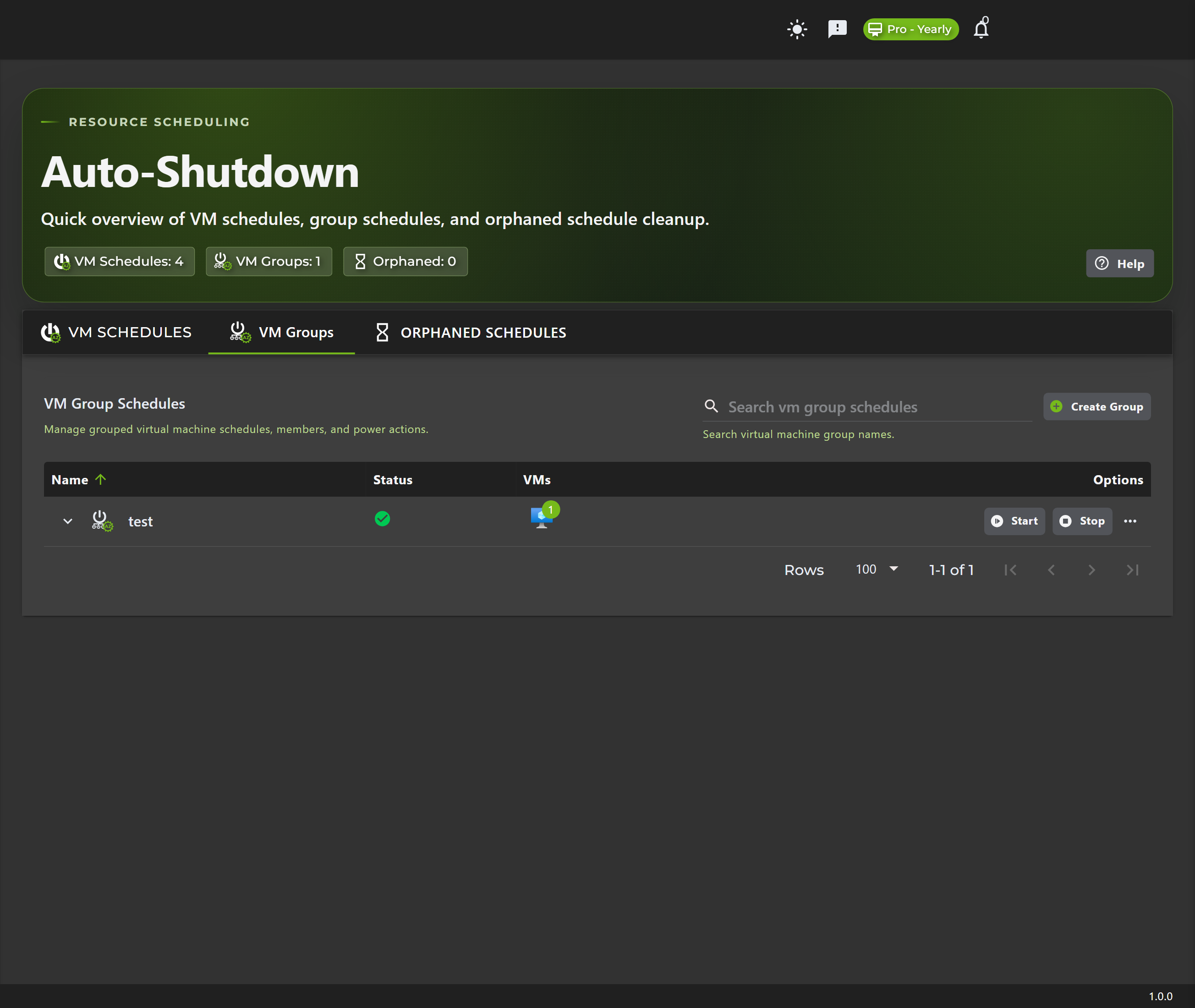Screen dimensions: 1195x1008
Task: Click green status checkmark for test
Action: (x=382, y=518)
